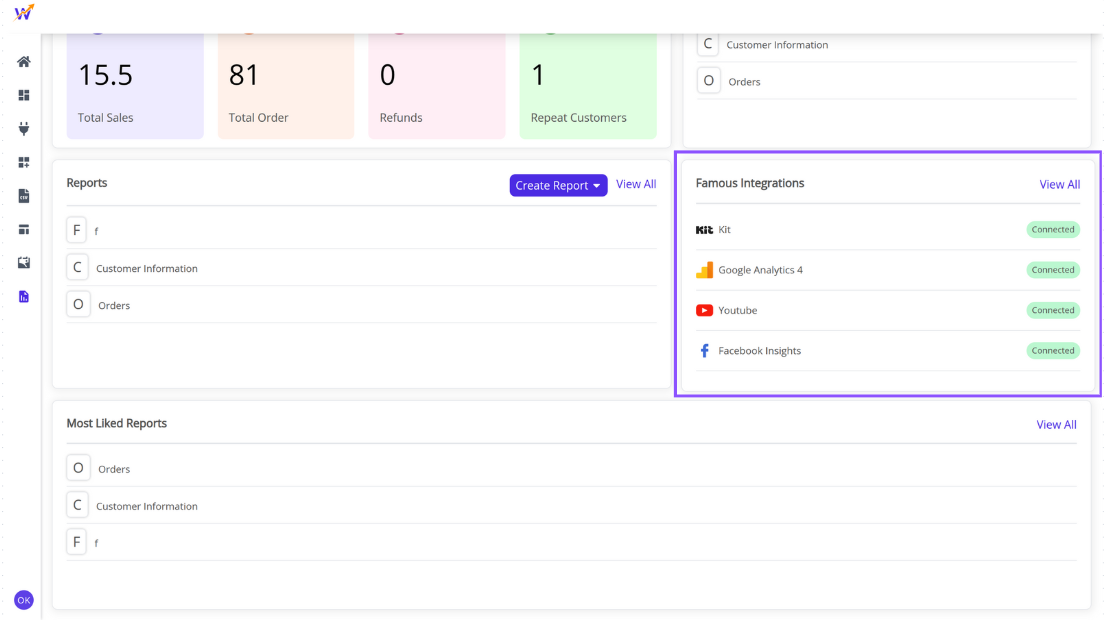Click Connected badge for Google Analytics 4
This screenshot has width=1106, height=620.
(x=1053, y=270)
